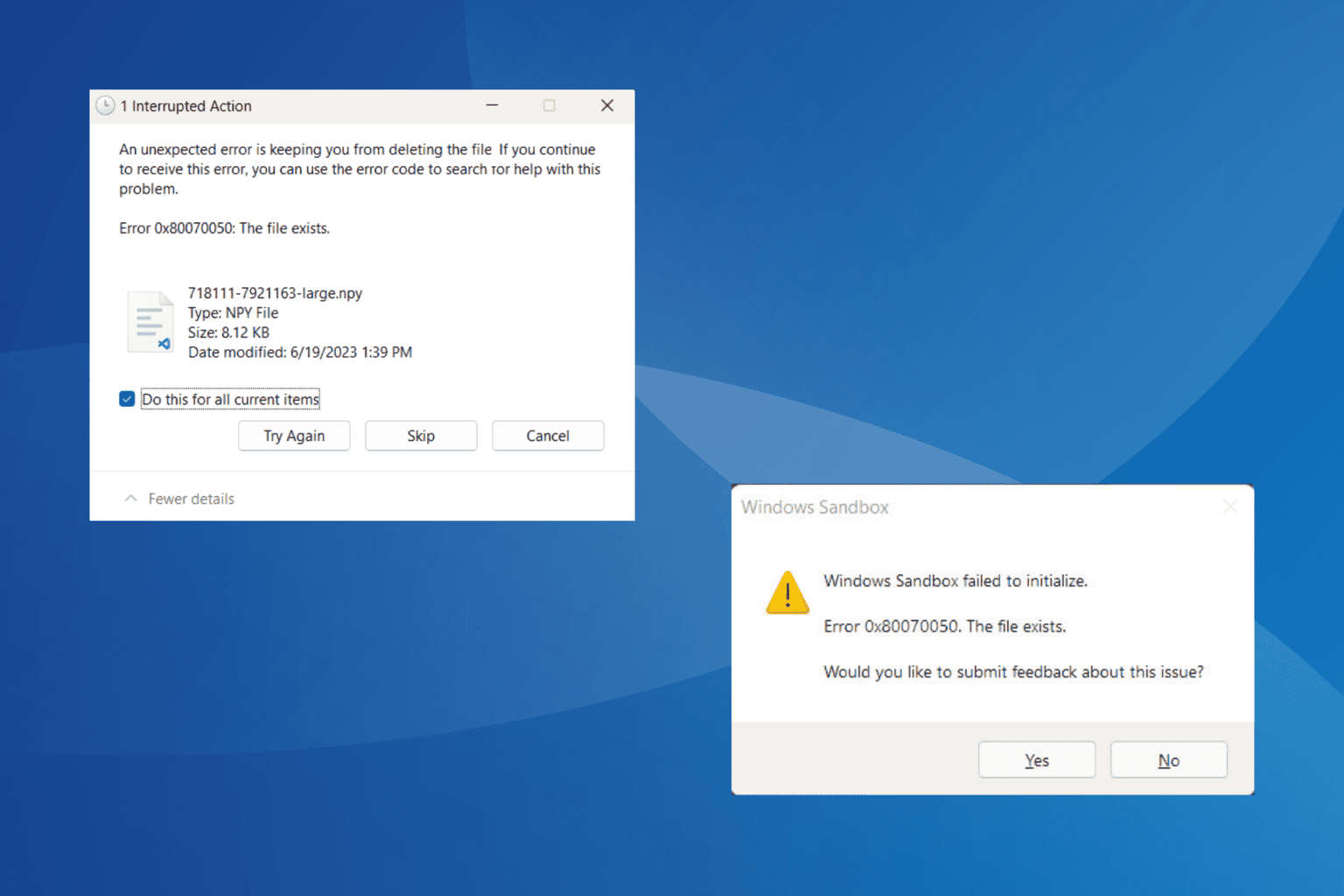
Task: Minimize the Interrupted Action dialog
Action: pyautogui.click(x=493, y=105)
